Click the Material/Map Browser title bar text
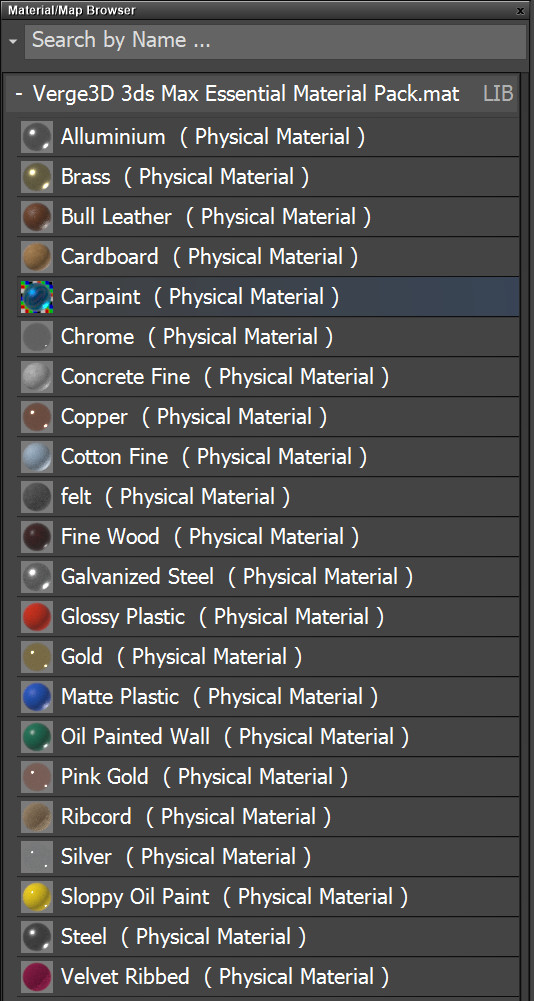This screenshot has height=1001, width=534. tap(72, 10)
